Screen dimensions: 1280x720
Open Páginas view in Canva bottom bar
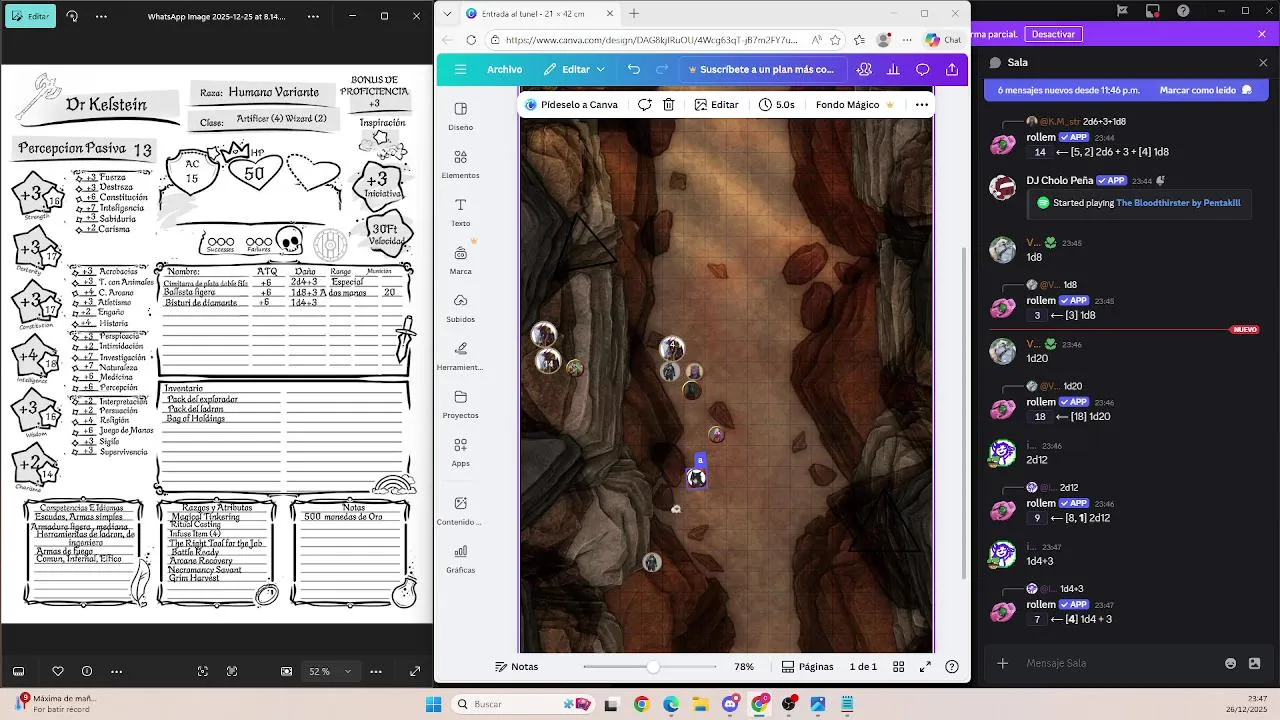pos(808,667)
